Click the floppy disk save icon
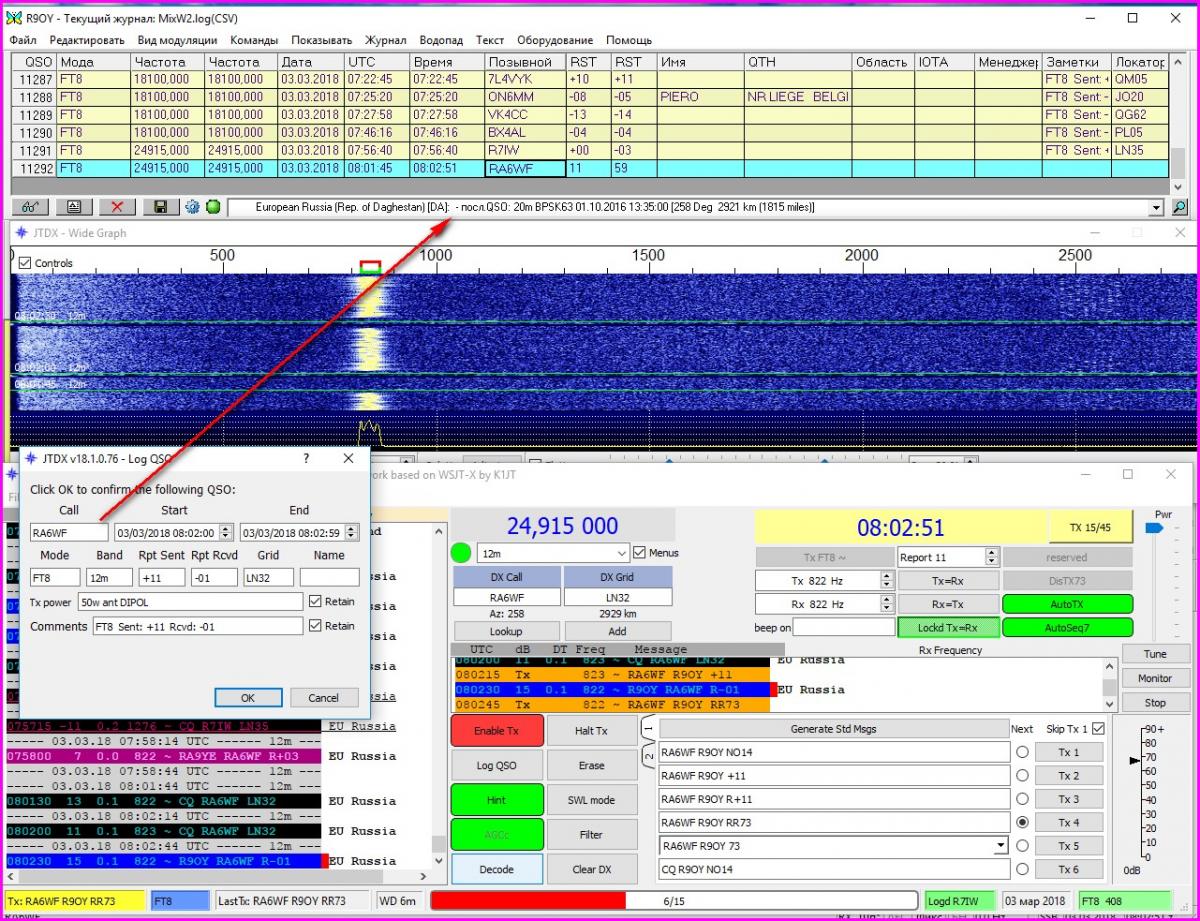This screenshot has width=1200, height=921. coord(160,207)
